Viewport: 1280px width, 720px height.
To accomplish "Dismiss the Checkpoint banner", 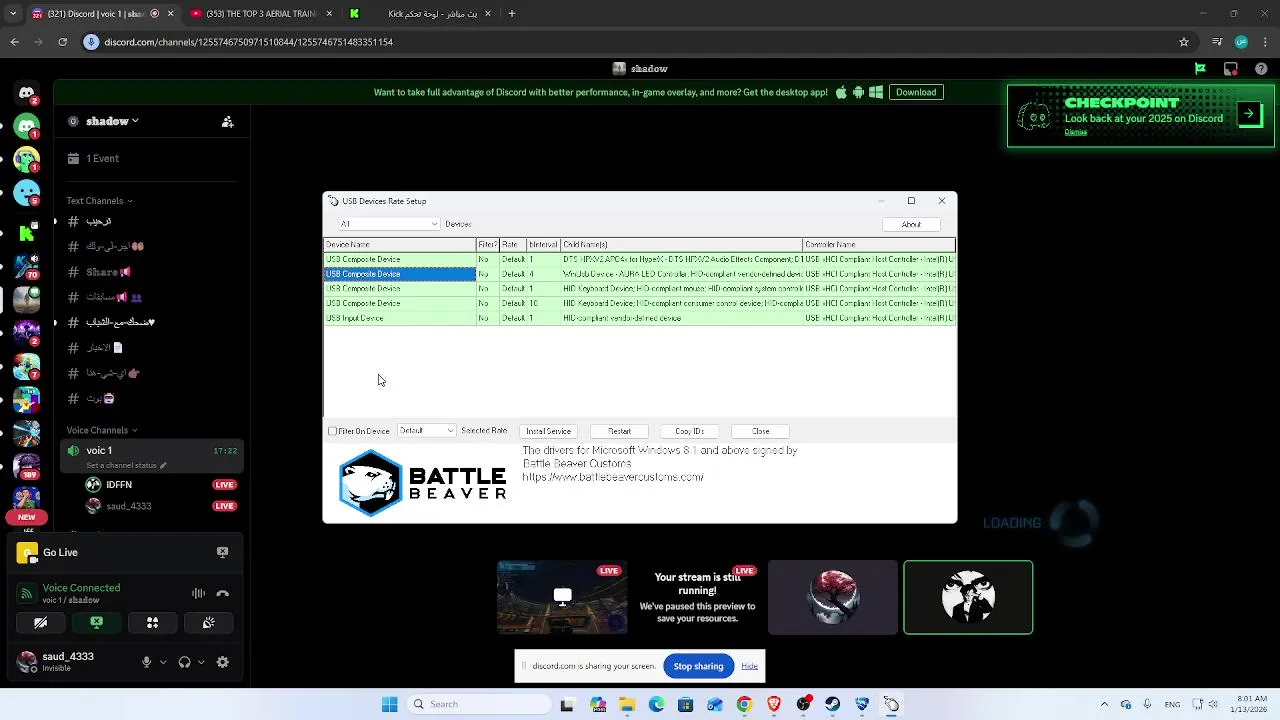I will (x=1076, y=132).
